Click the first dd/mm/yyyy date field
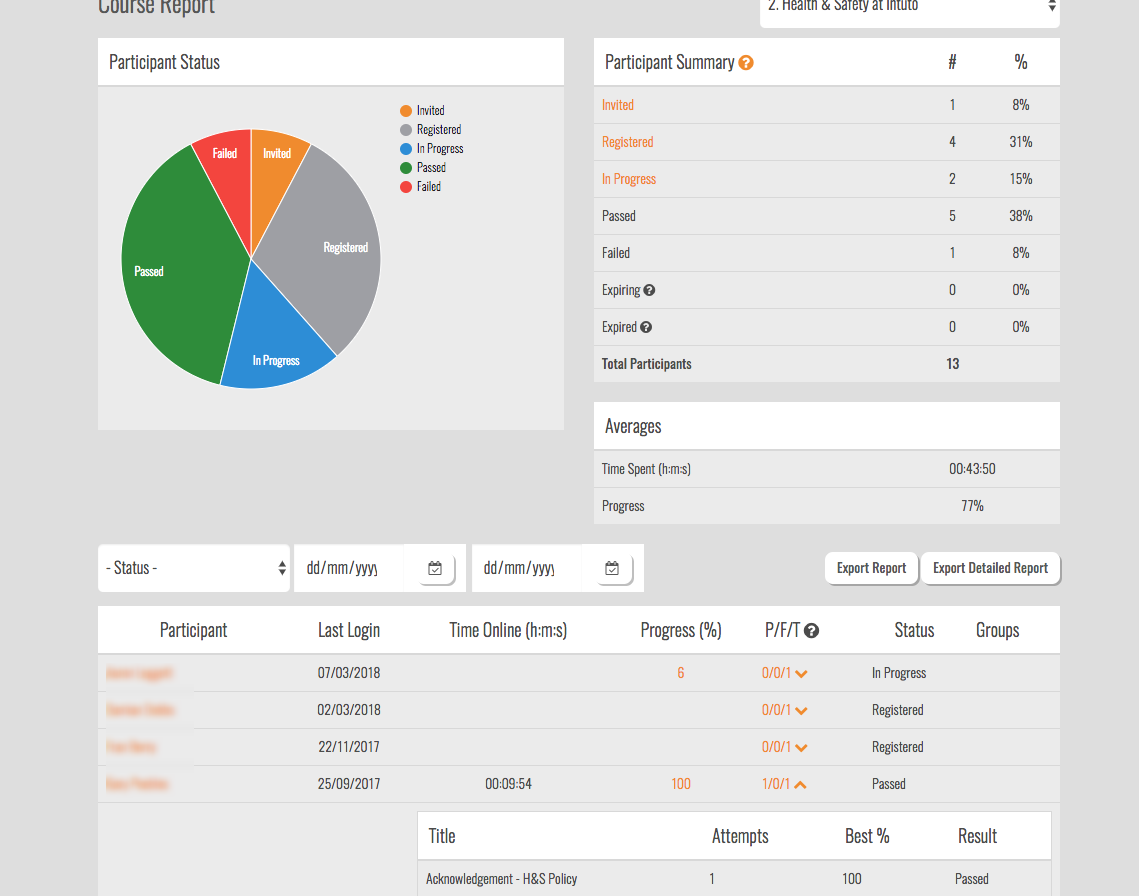Image resolution: width=1139 pixels, height=896 pixels. [349, 568]
